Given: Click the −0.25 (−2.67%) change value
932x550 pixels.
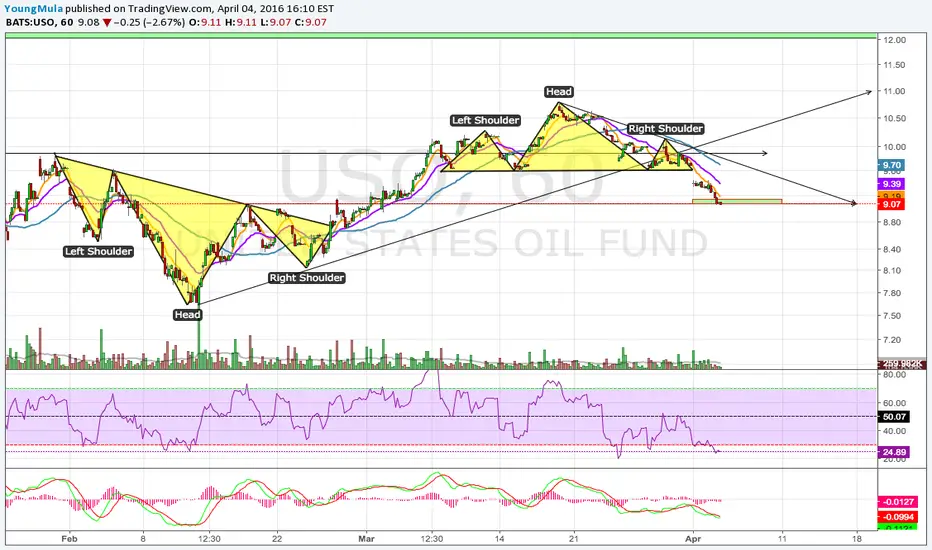Looking at the screenshot, I should (149, 23).
